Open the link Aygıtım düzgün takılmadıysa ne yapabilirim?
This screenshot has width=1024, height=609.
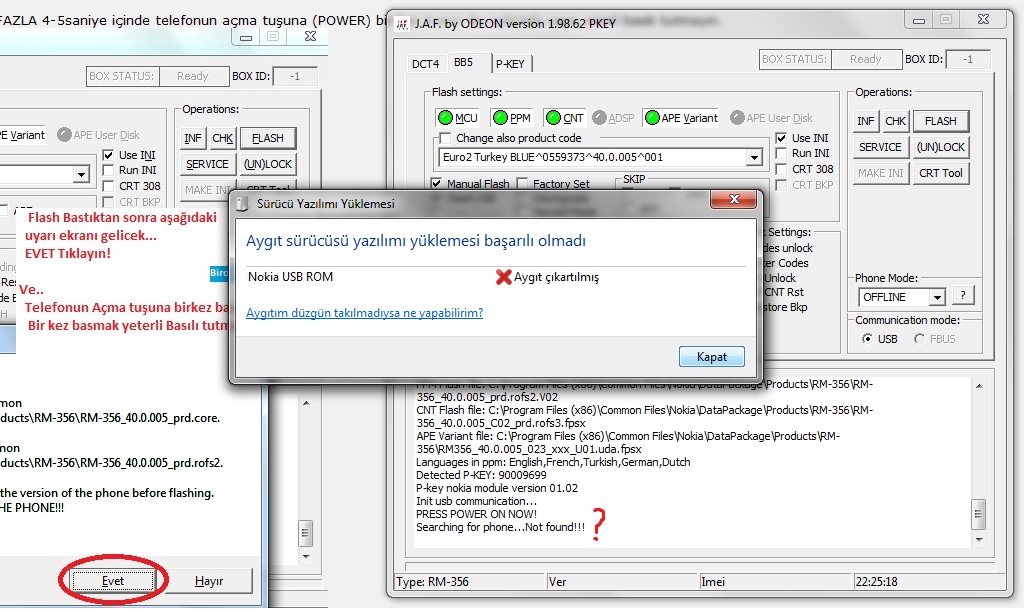click(x=364, y=313)
